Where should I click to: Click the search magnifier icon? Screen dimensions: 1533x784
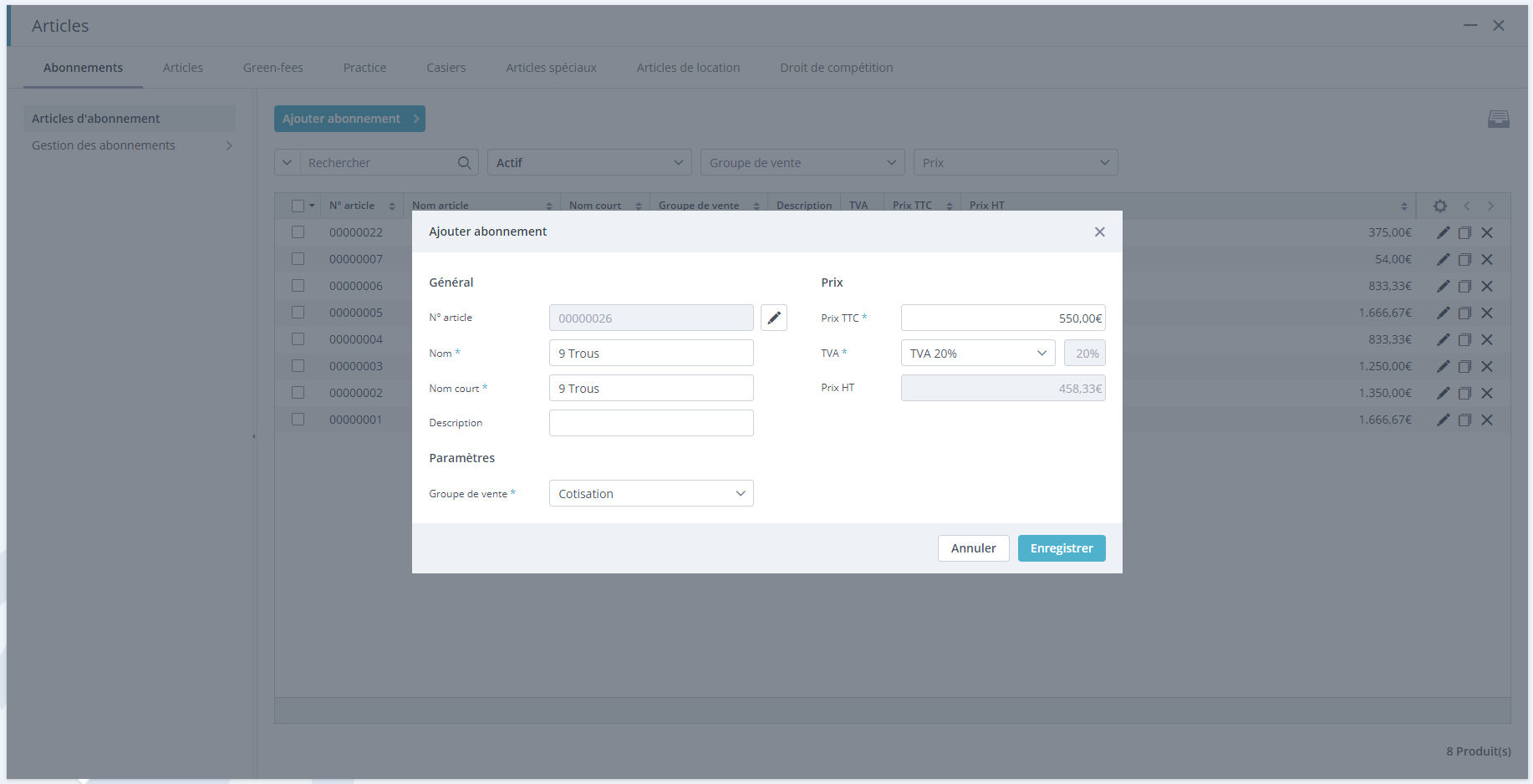[464, 163]
